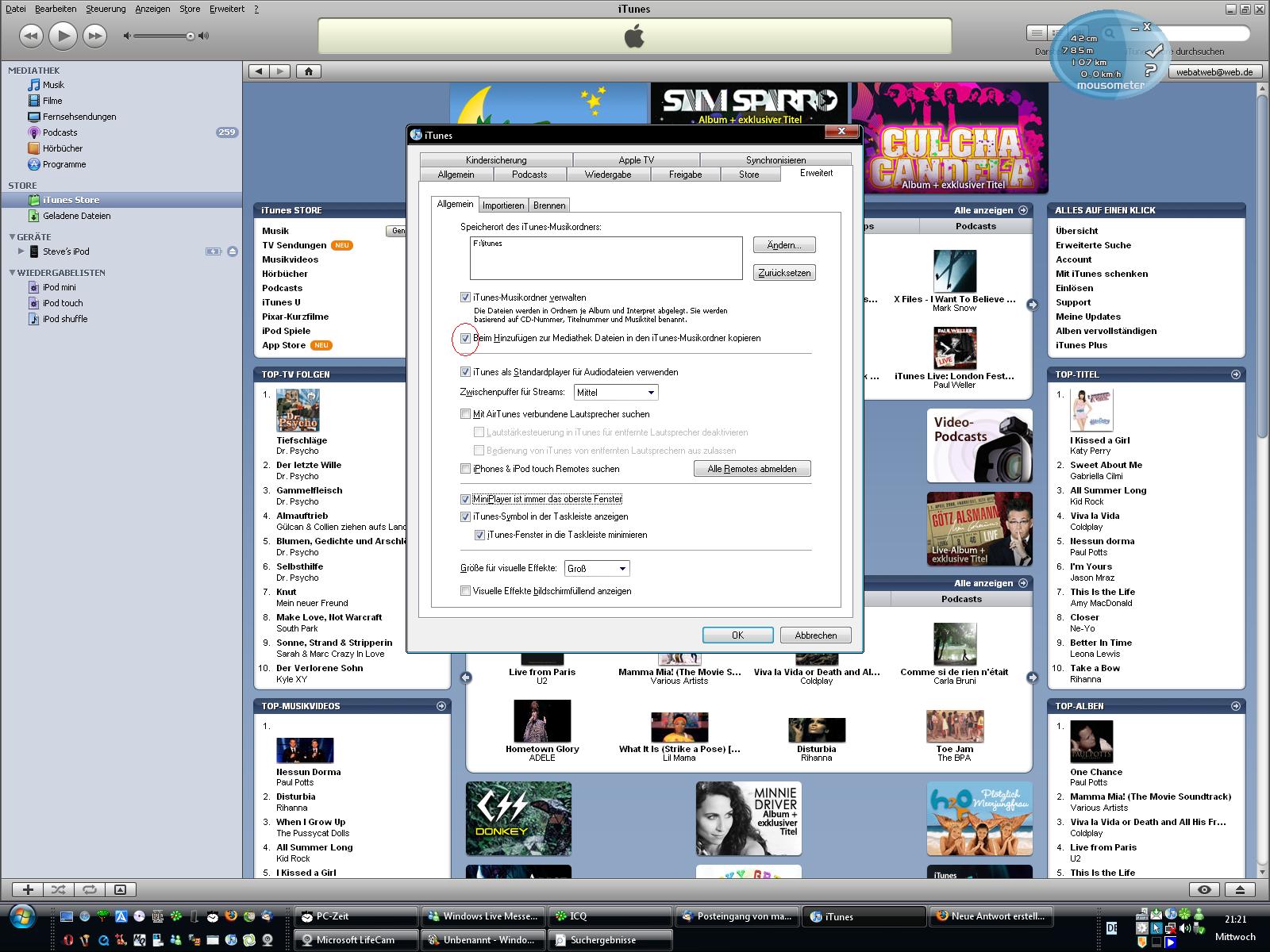Image resolution: width=1270 pixels, height=952 pixels.
Task: Toggle MiniPlayer ist immer das oberste Fenster
Action: [465, 499]
